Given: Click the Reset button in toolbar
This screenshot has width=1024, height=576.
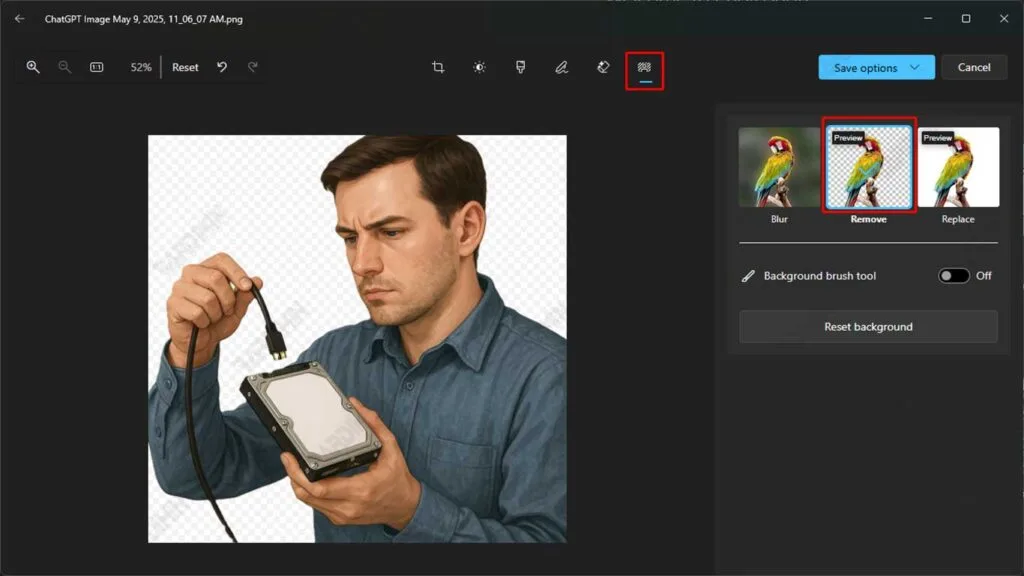Looking at the screenshot, I should click(185, 67).
